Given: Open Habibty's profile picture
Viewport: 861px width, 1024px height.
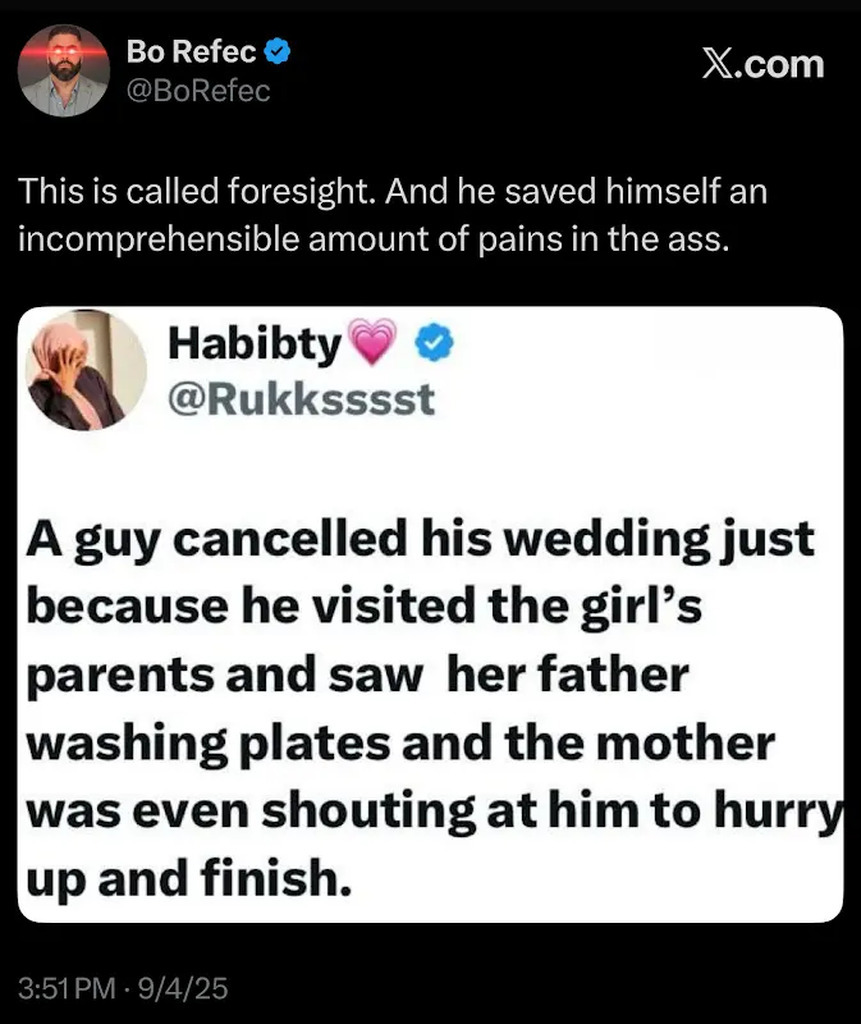Looking at the screenshot, I should tap(88, 369).
